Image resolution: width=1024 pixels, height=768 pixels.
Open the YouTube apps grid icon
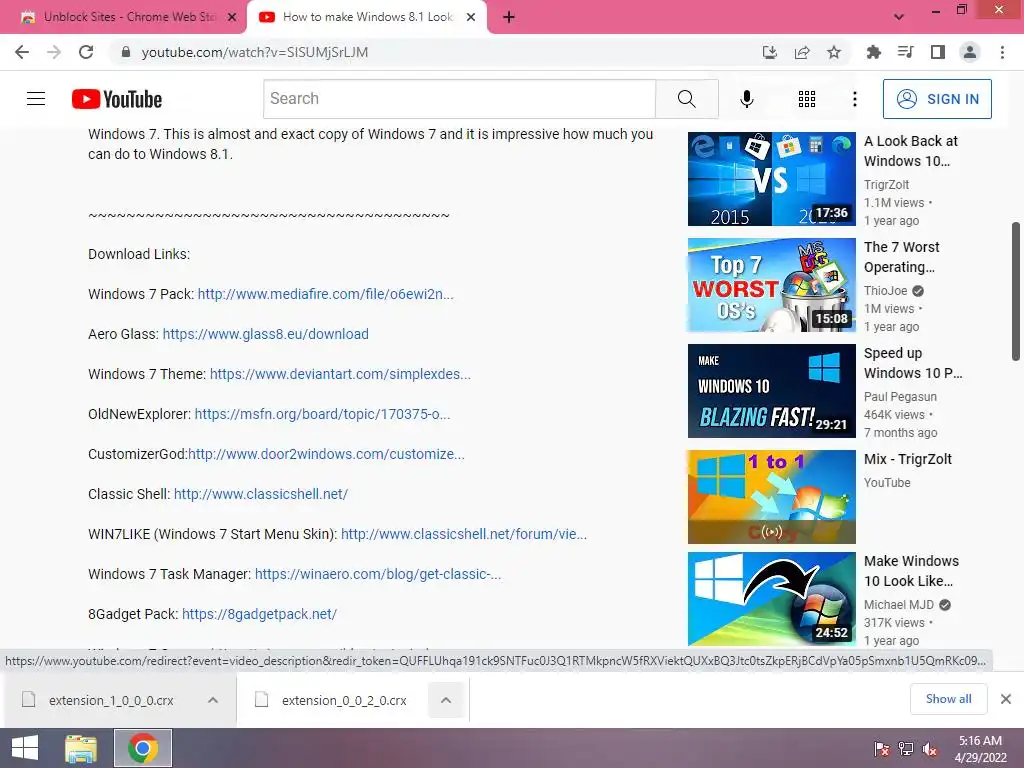(x=807, y=99)
